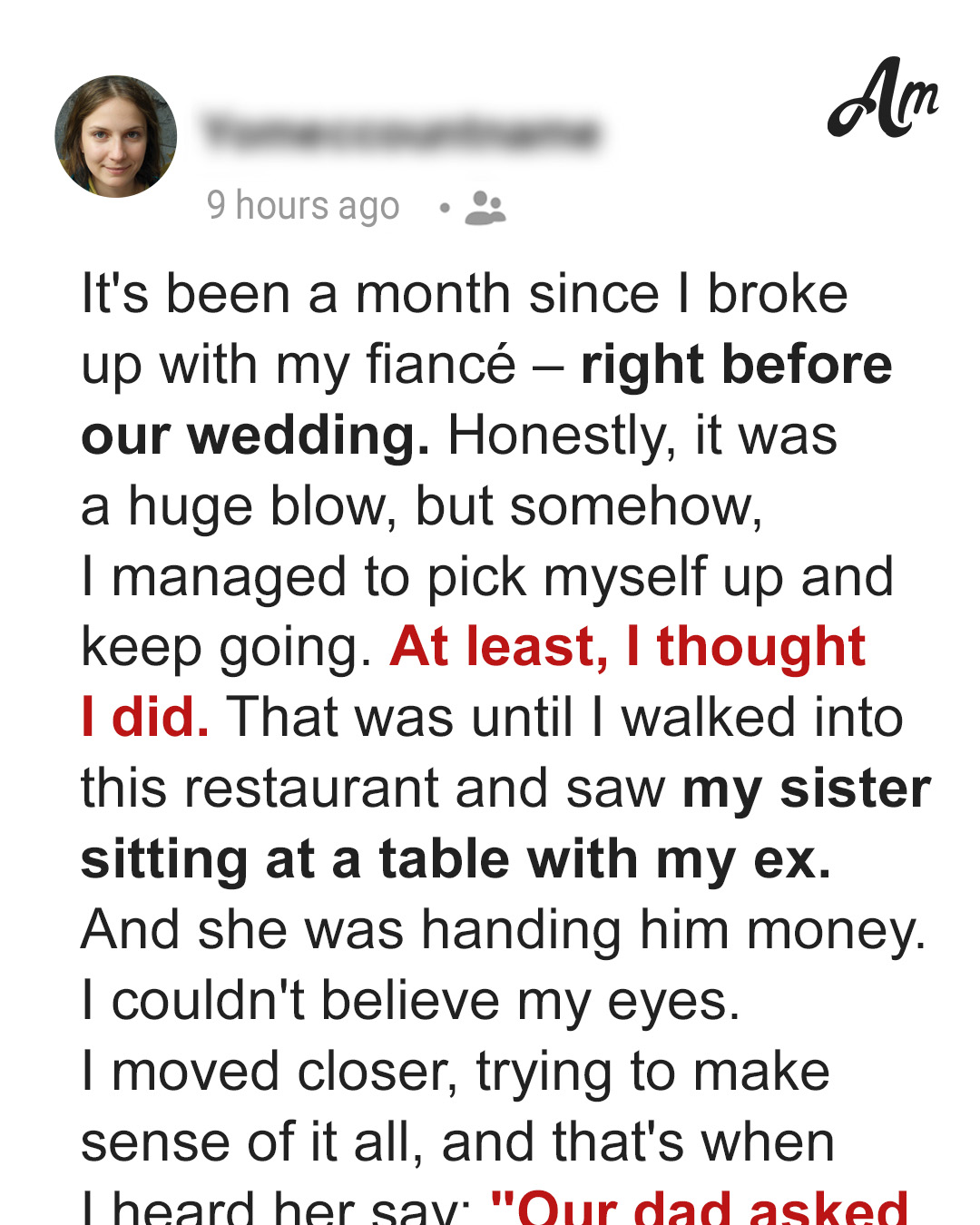The image size is (980, 1225).
Task: Tap the red words 'I did.'
Action: pos(145,717)
